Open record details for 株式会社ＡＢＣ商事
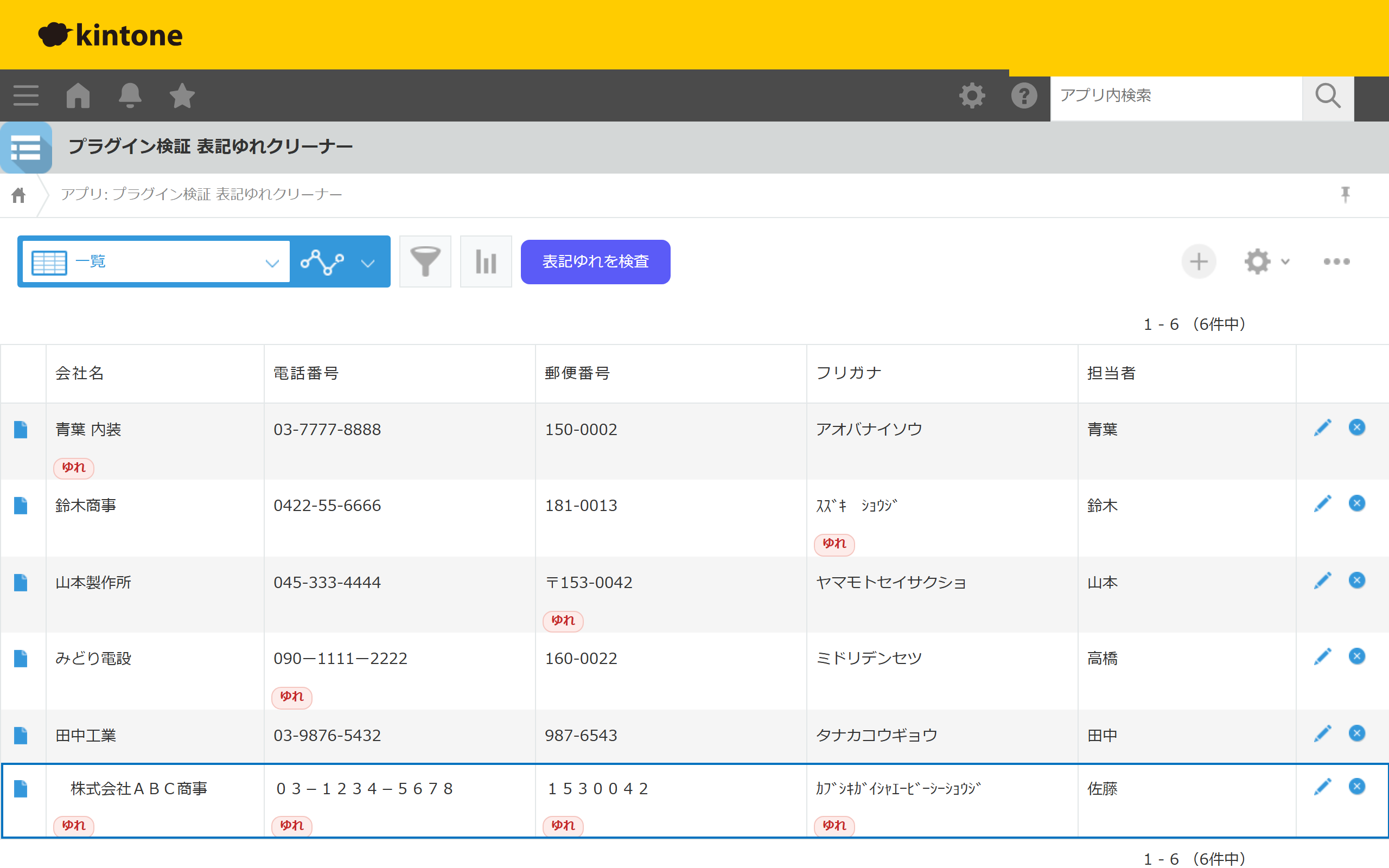1389x868 pixels. [x=21, y=789]
